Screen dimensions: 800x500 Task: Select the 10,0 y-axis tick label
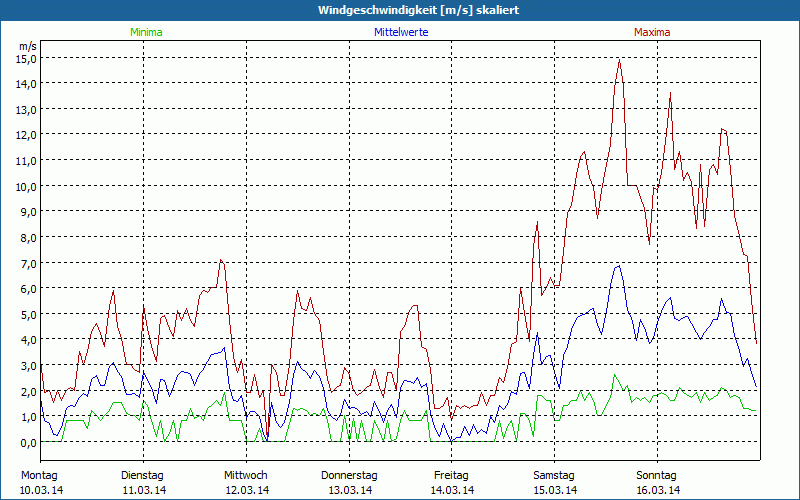pos(26,186)
